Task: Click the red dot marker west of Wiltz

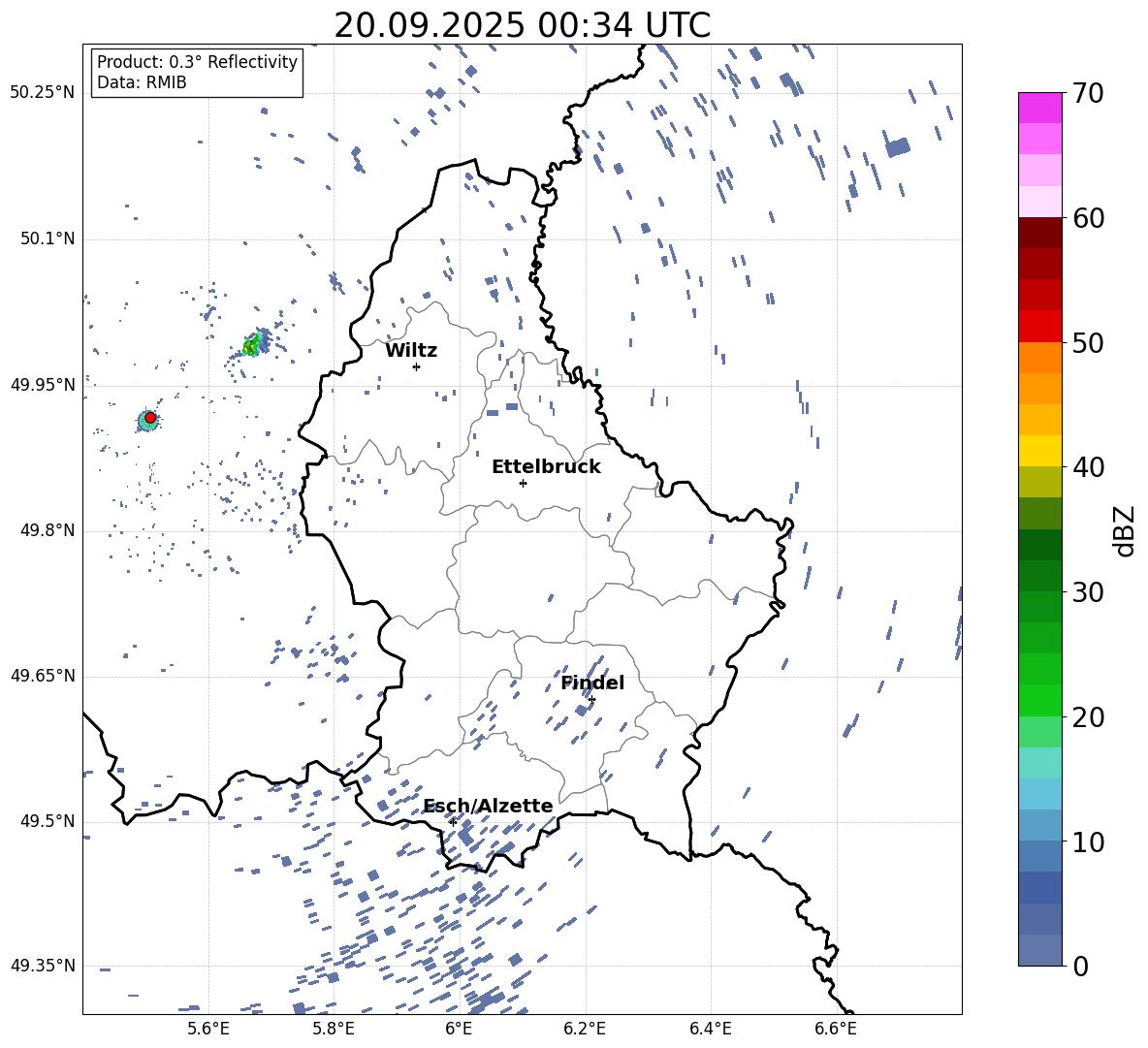Action: point(150,417)
